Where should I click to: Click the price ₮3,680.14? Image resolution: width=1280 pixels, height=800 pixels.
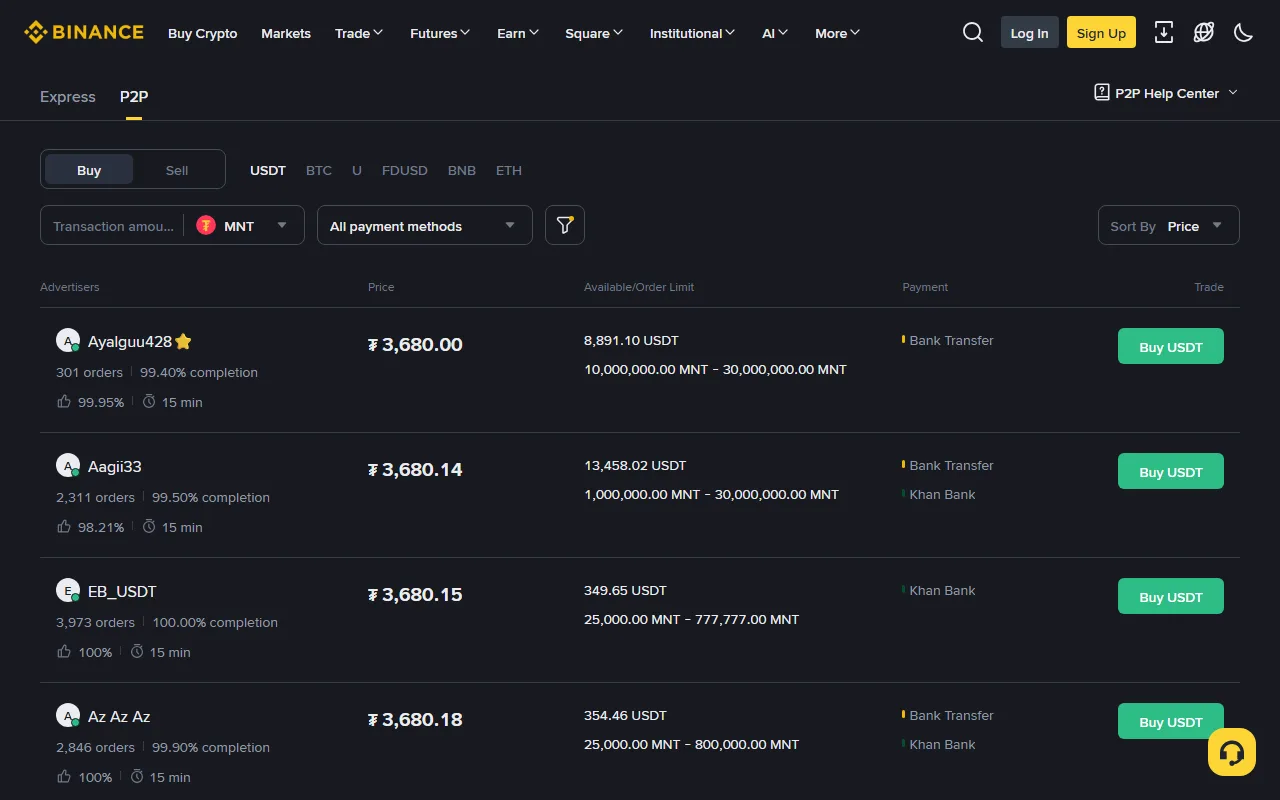[x=415, y=469]
